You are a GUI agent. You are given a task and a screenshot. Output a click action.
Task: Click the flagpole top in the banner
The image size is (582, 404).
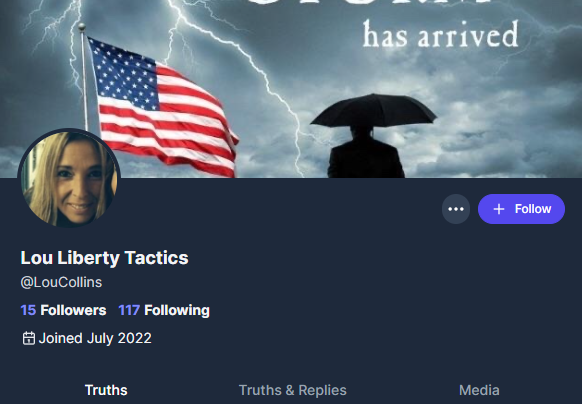82,27
